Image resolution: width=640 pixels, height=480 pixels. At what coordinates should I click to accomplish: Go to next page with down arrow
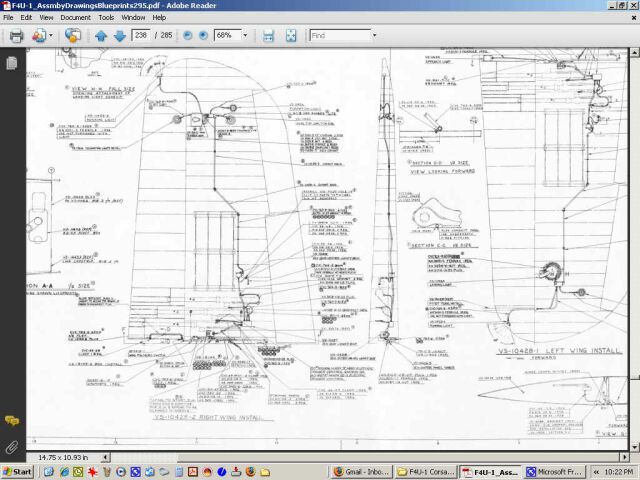120,36
